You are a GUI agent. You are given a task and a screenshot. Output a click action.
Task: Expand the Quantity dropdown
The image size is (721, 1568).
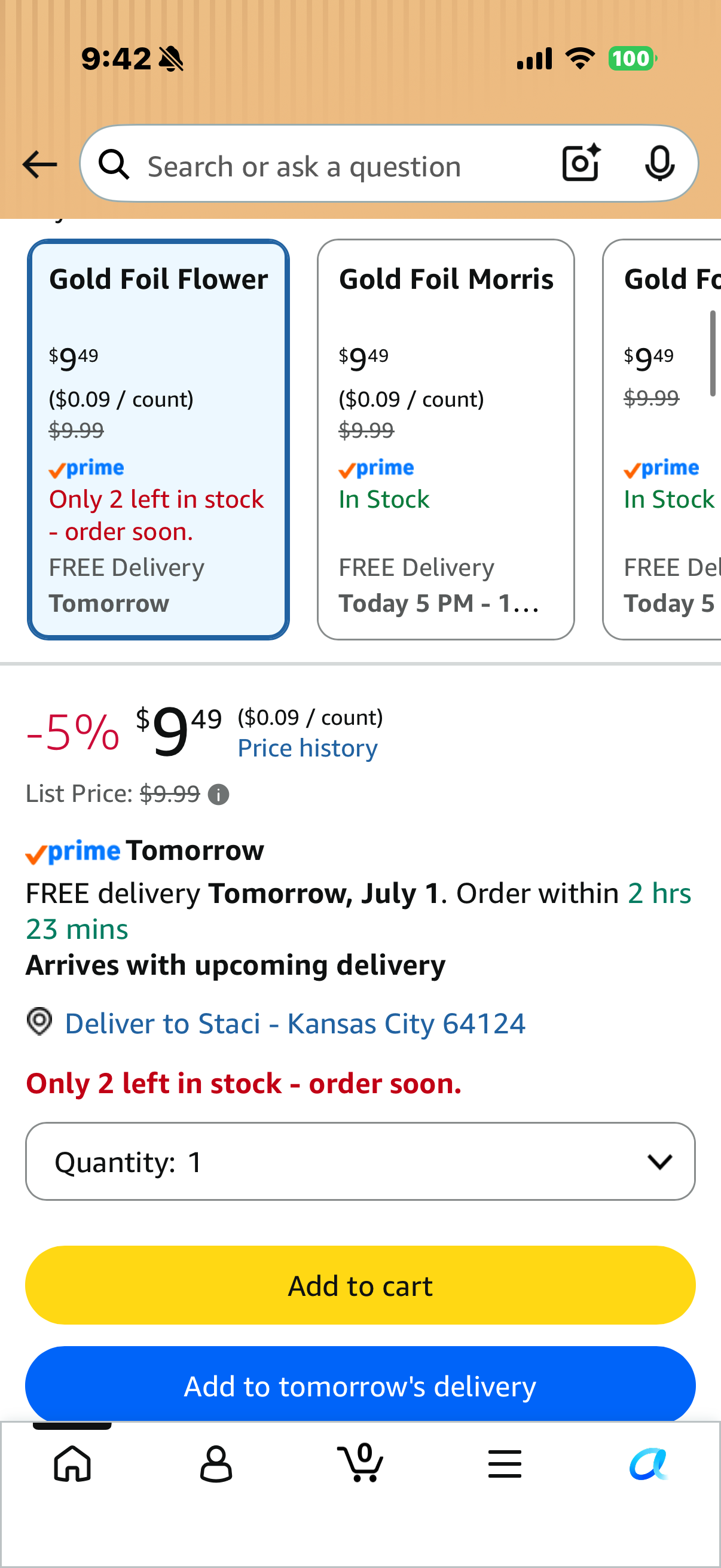360,1161
